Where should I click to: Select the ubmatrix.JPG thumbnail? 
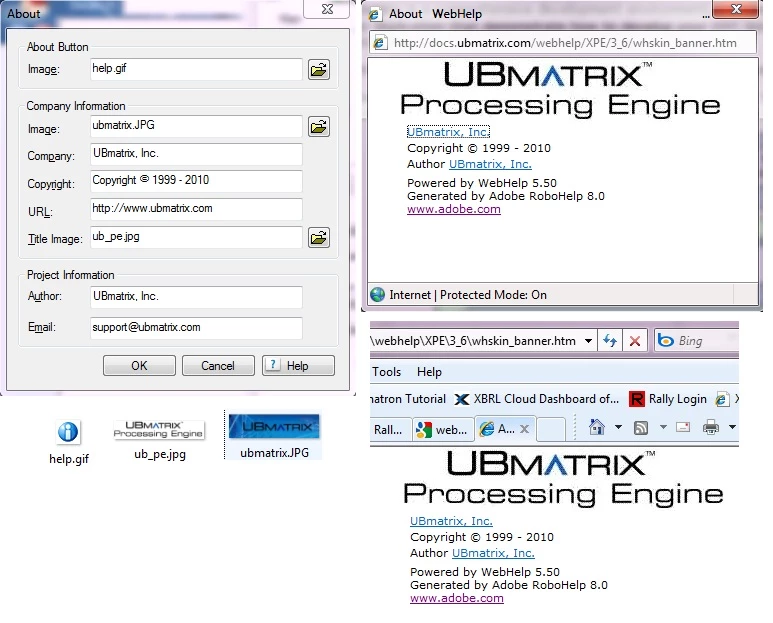tap(274, 426)
